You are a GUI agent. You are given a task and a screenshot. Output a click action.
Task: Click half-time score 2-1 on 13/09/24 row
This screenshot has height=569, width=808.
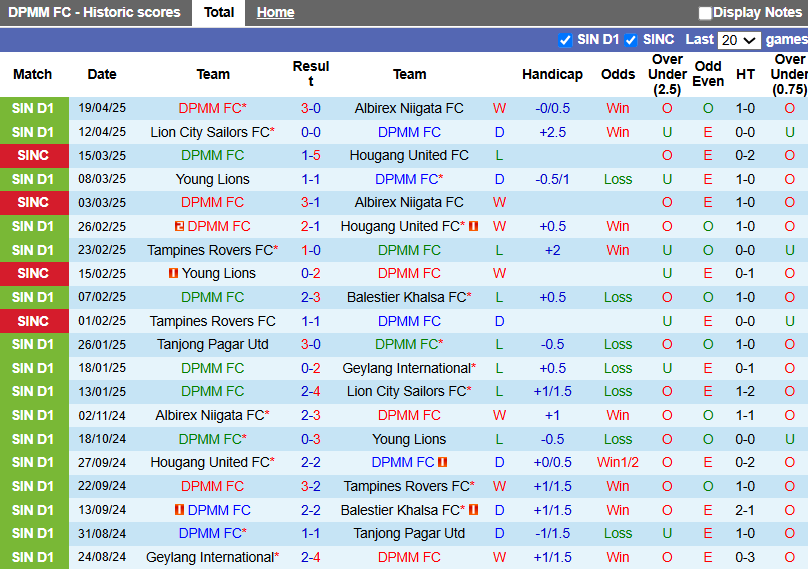click(745, 510)
